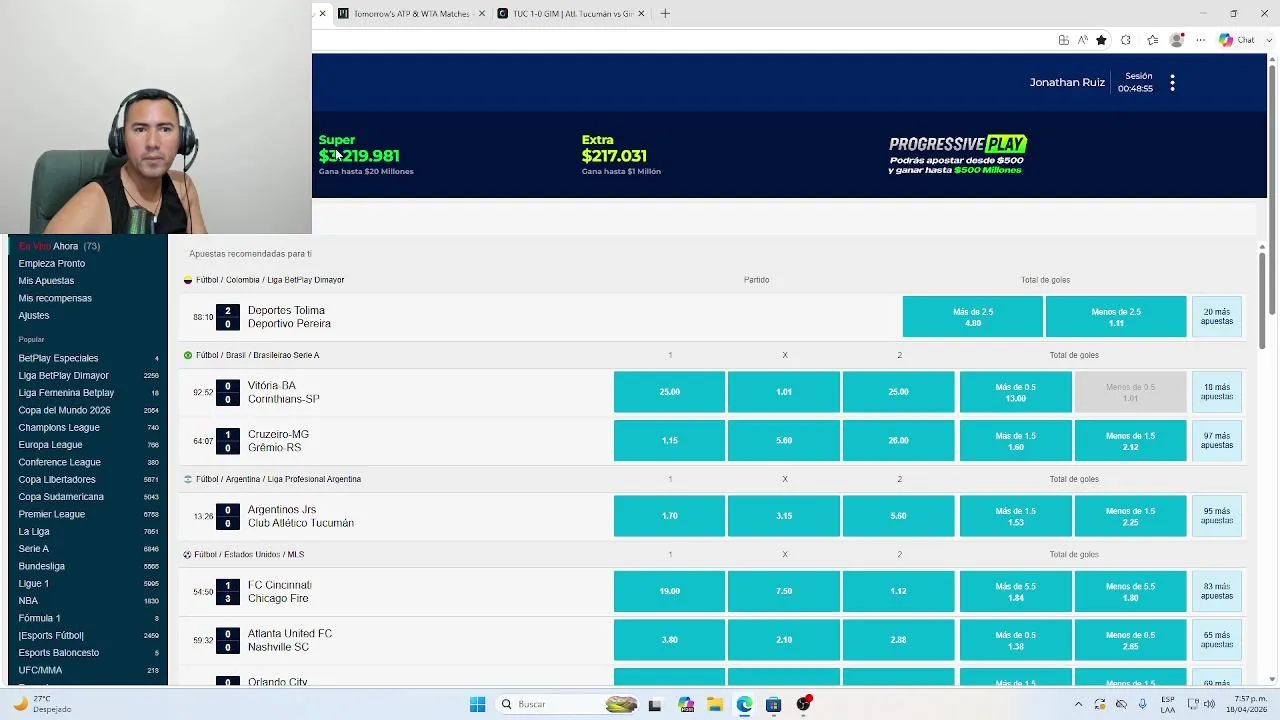Open Edge settings and more menu

pos(1201,40)
